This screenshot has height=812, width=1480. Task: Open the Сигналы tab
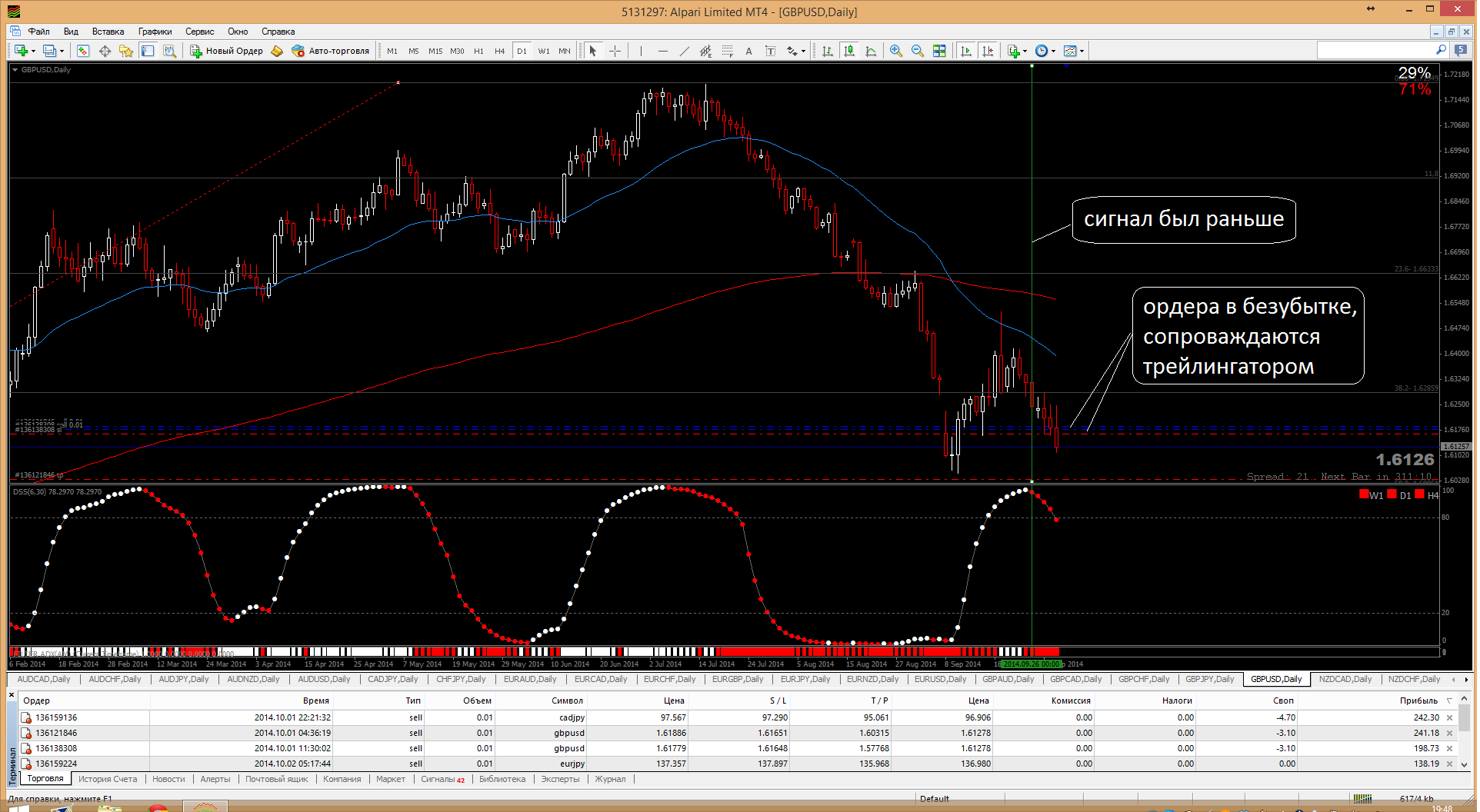pyautogui.click(x=442, y=779)
